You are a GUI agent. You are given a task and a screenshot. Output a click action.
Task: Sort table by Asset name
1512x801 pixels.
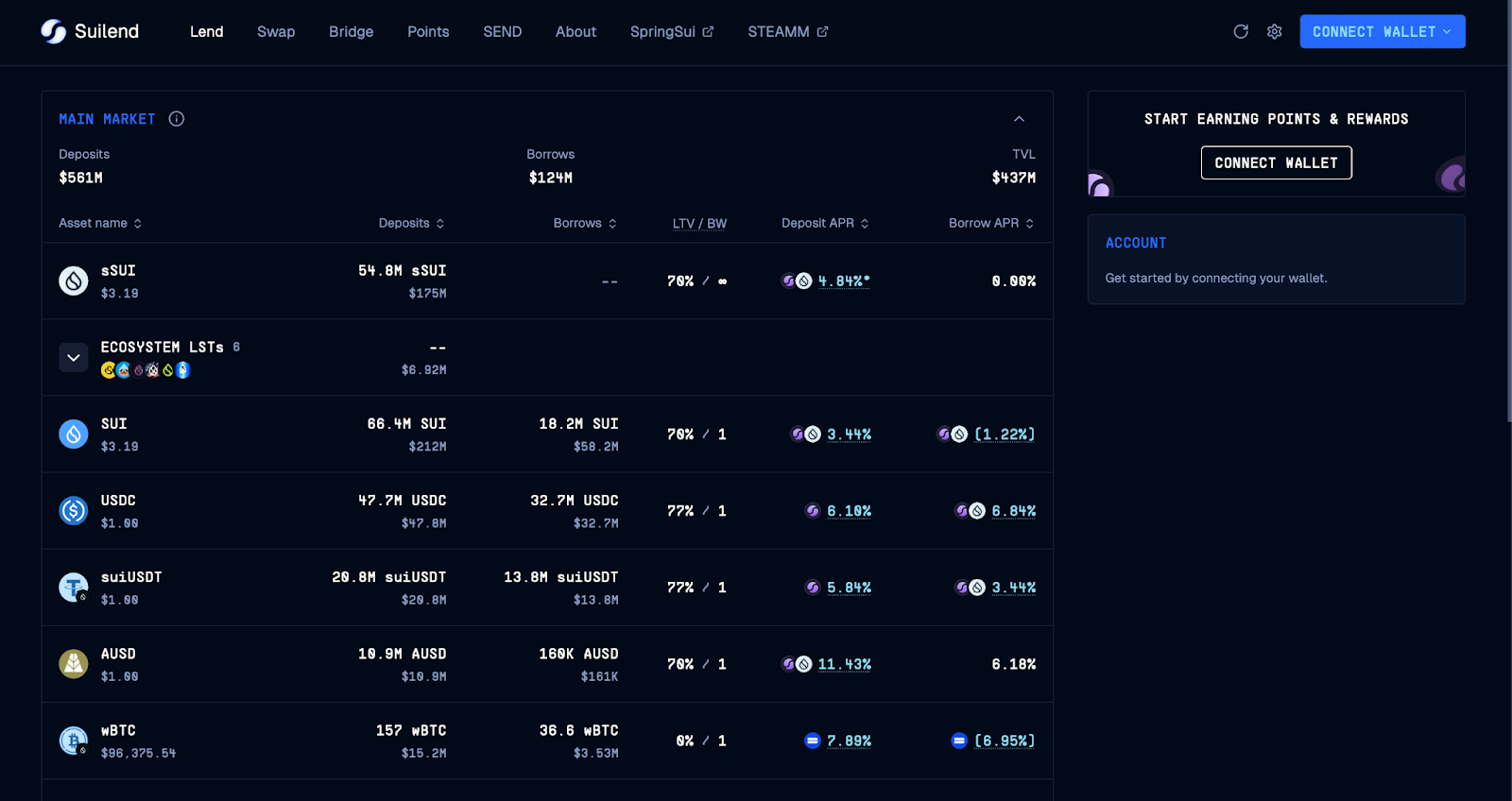point(100,223)
